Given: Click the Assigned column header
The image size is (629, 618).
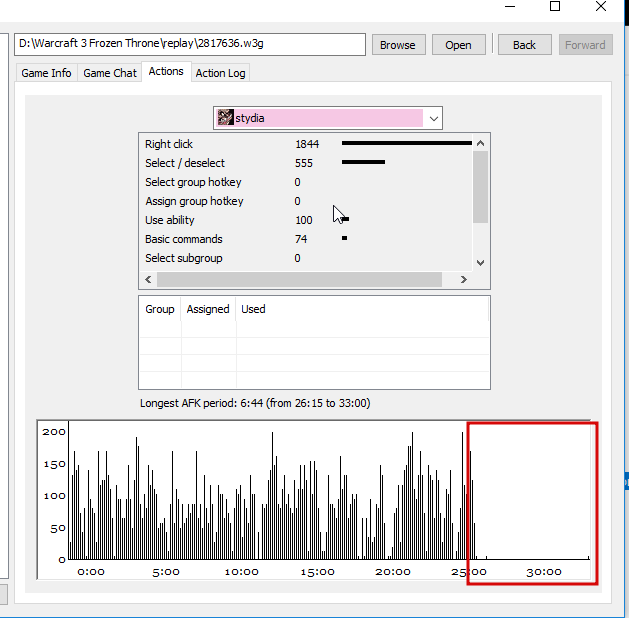Looking at the screenshot, I should click(208, 309).
